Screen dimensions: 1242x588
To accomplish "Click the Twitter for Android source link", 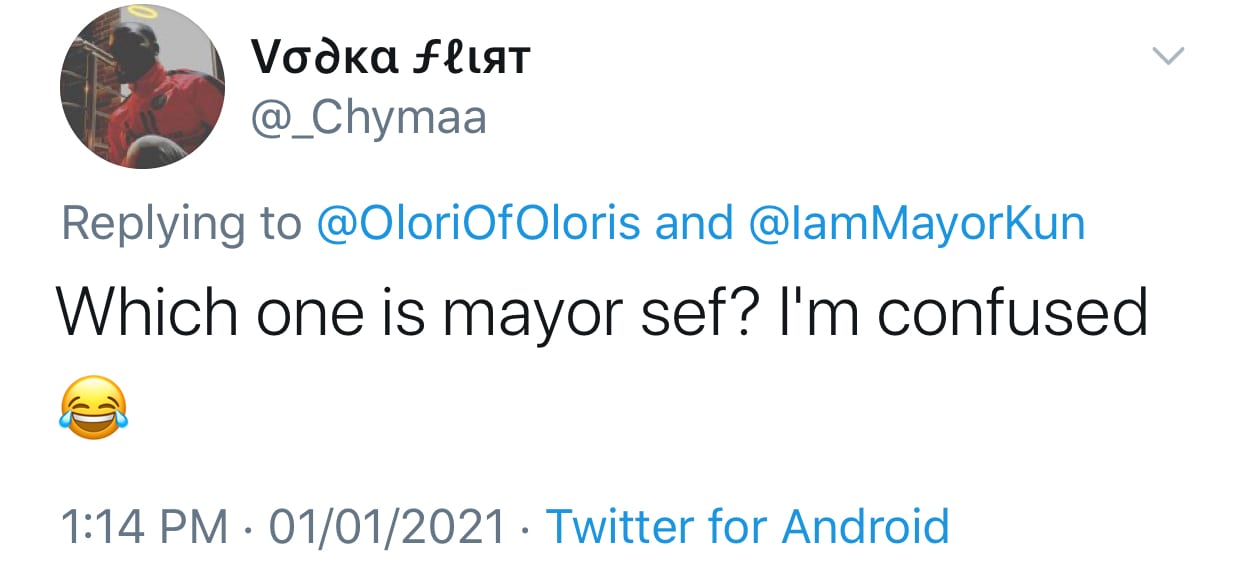I will [x=746, y=526].
